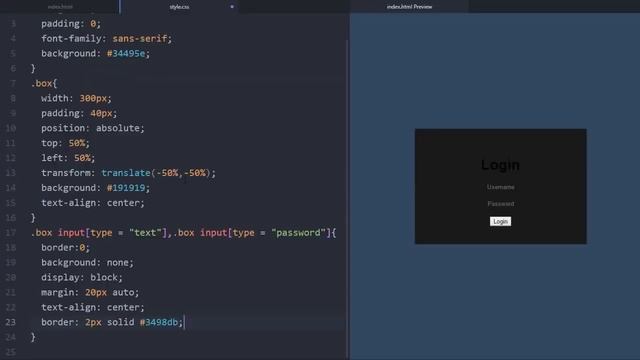Image resolution: width=640 pixels, height=360 pixels.
Task: Click sans-serif font-family value
Action: 140,38
